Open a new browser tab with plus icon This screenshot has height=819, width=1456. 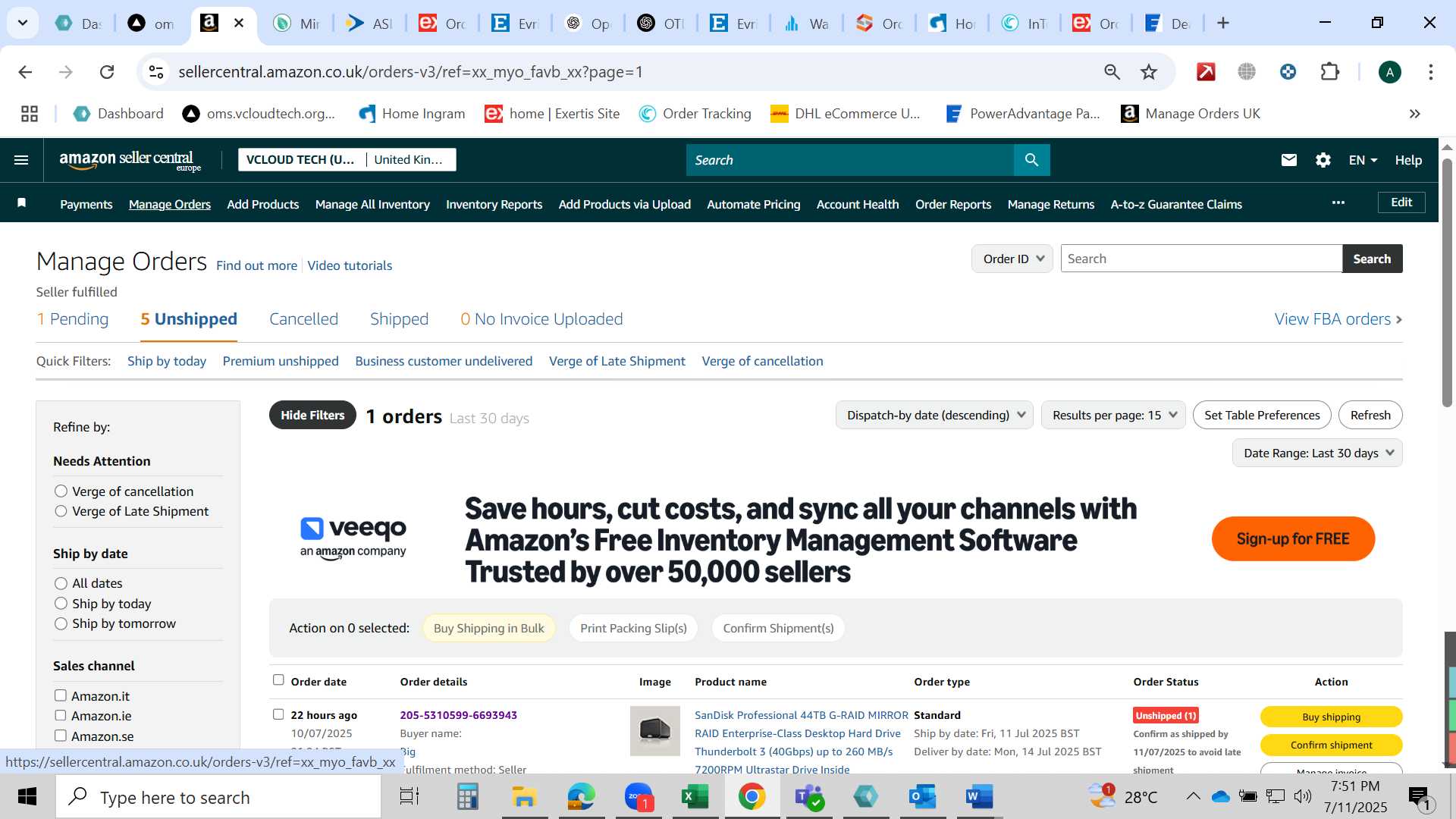point(1223,24)
